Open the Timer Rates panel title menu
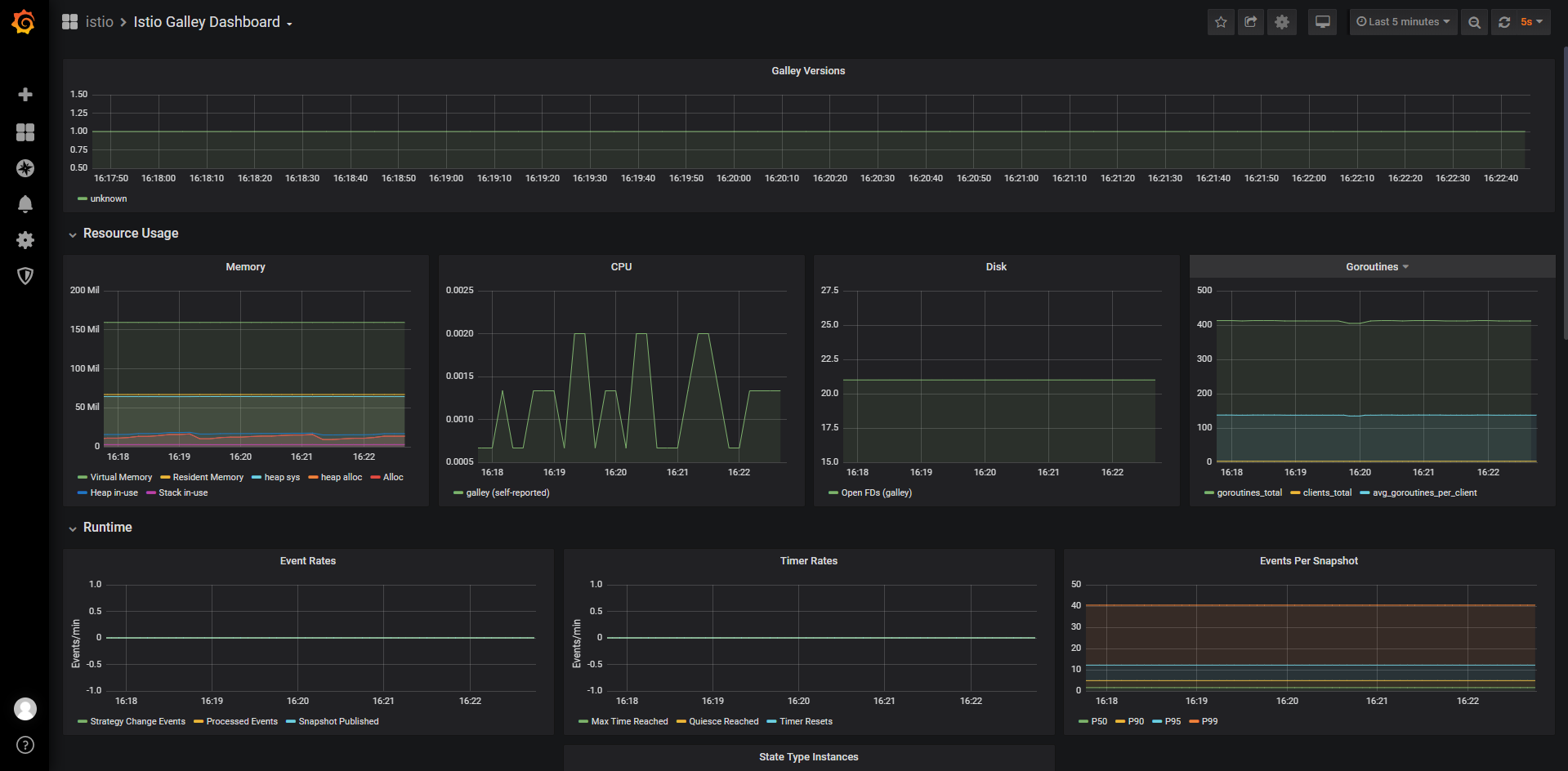1568x771 pixels. pyautogui.click(x=809, y=561)
